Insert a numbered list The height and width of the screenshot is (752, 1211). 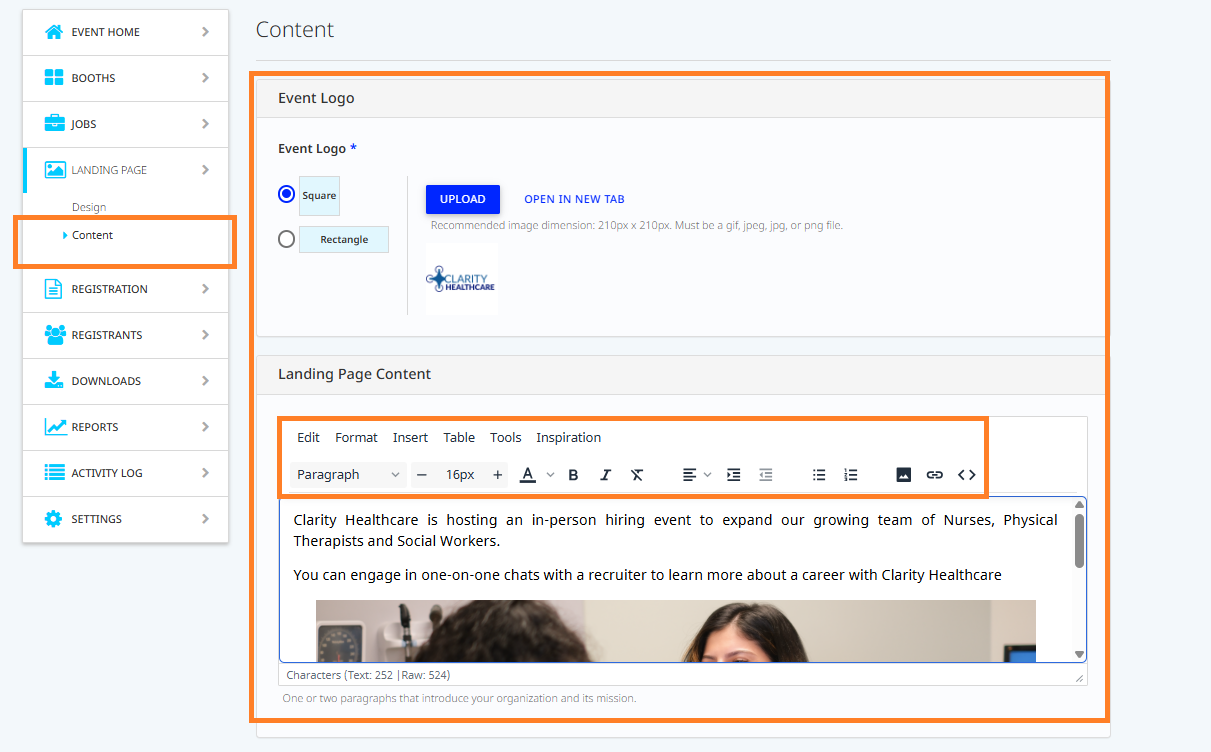coord(851,475)
